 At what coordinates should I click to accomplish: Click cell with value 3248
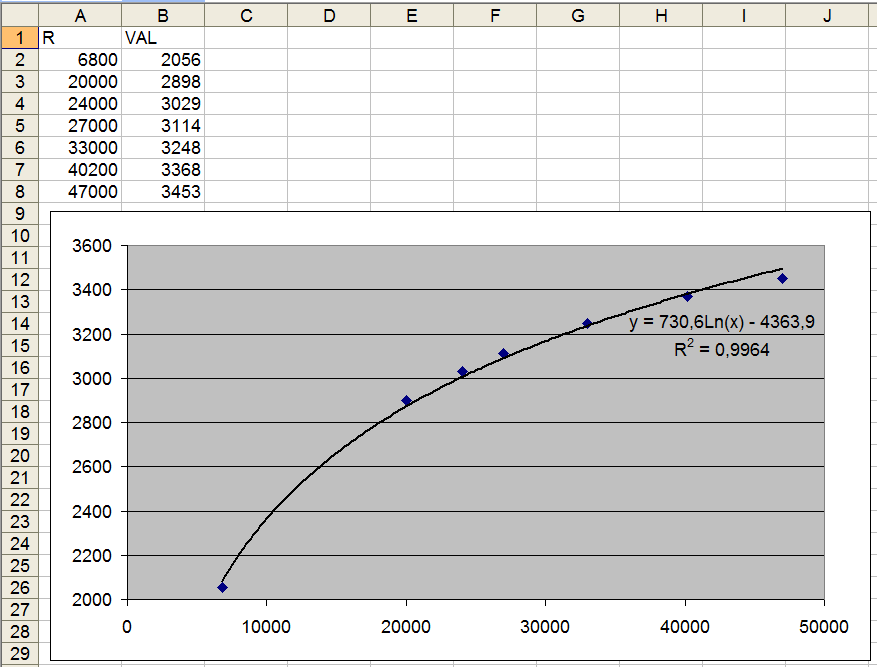click(163, 148)
